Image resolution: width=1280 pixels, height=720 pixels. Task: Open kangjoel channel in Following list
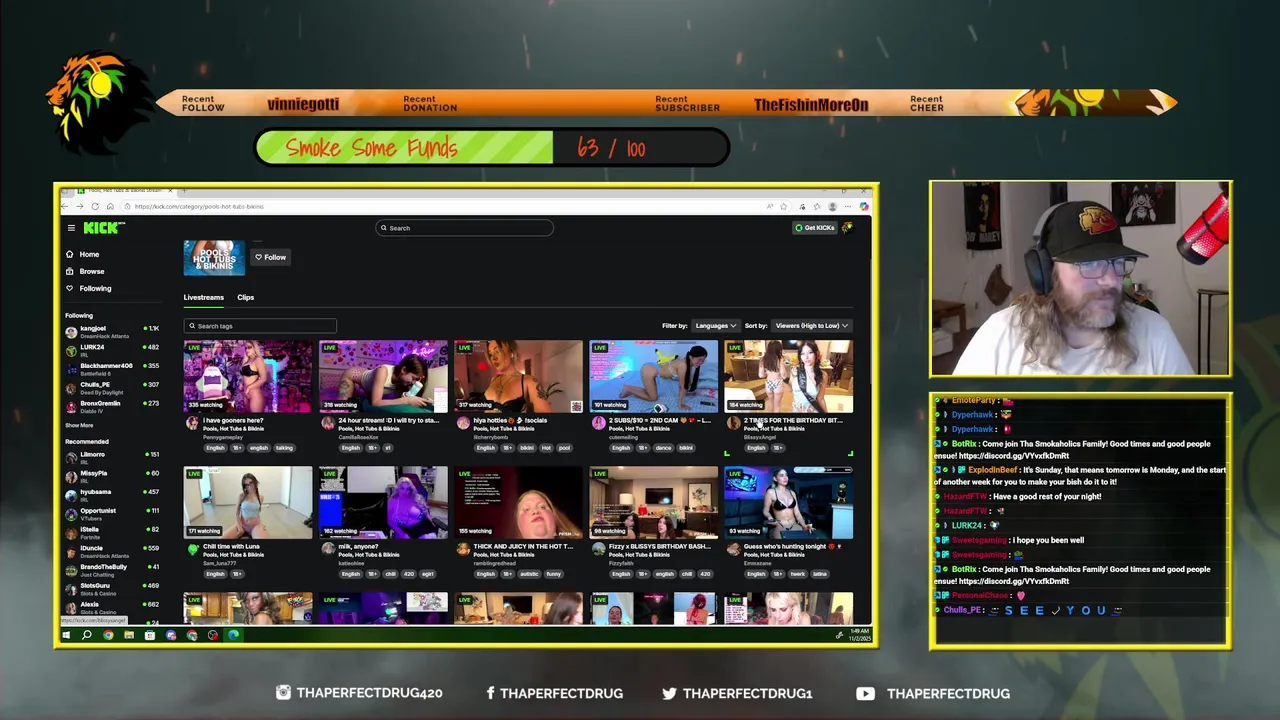112,331
